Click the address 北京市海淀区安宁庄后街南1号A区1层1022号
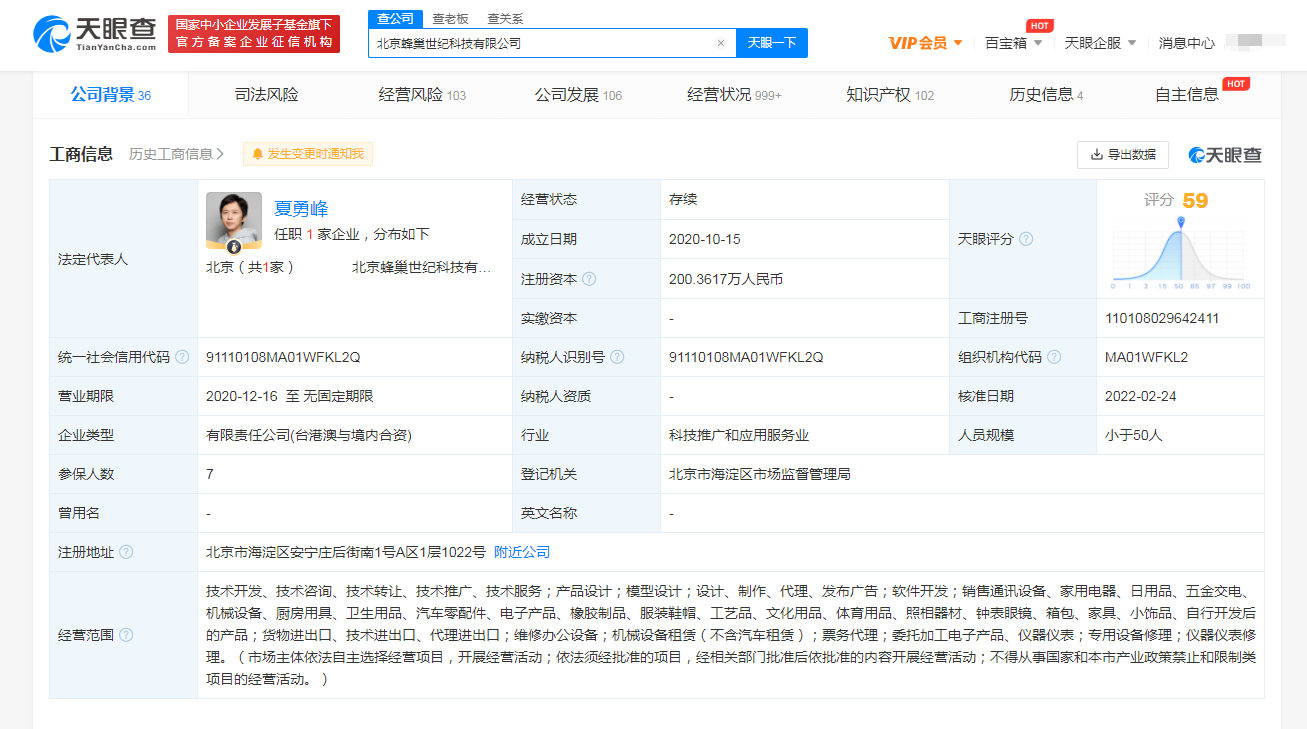The image size is (1307, 729). [346, 552]
